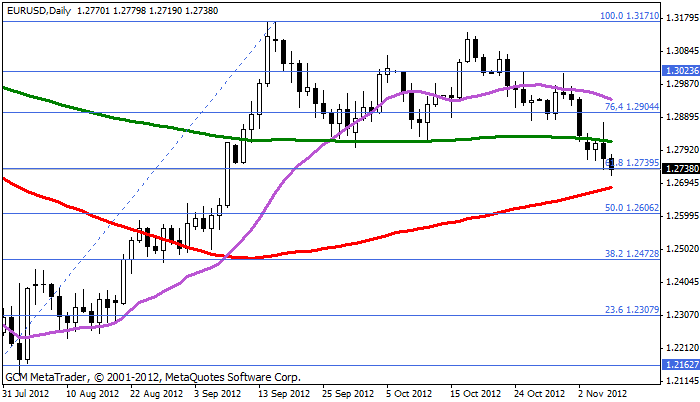Screen dimensions: 700x402
Task: Click the 3 Sep 2012 date label
Action: [217, 394]
